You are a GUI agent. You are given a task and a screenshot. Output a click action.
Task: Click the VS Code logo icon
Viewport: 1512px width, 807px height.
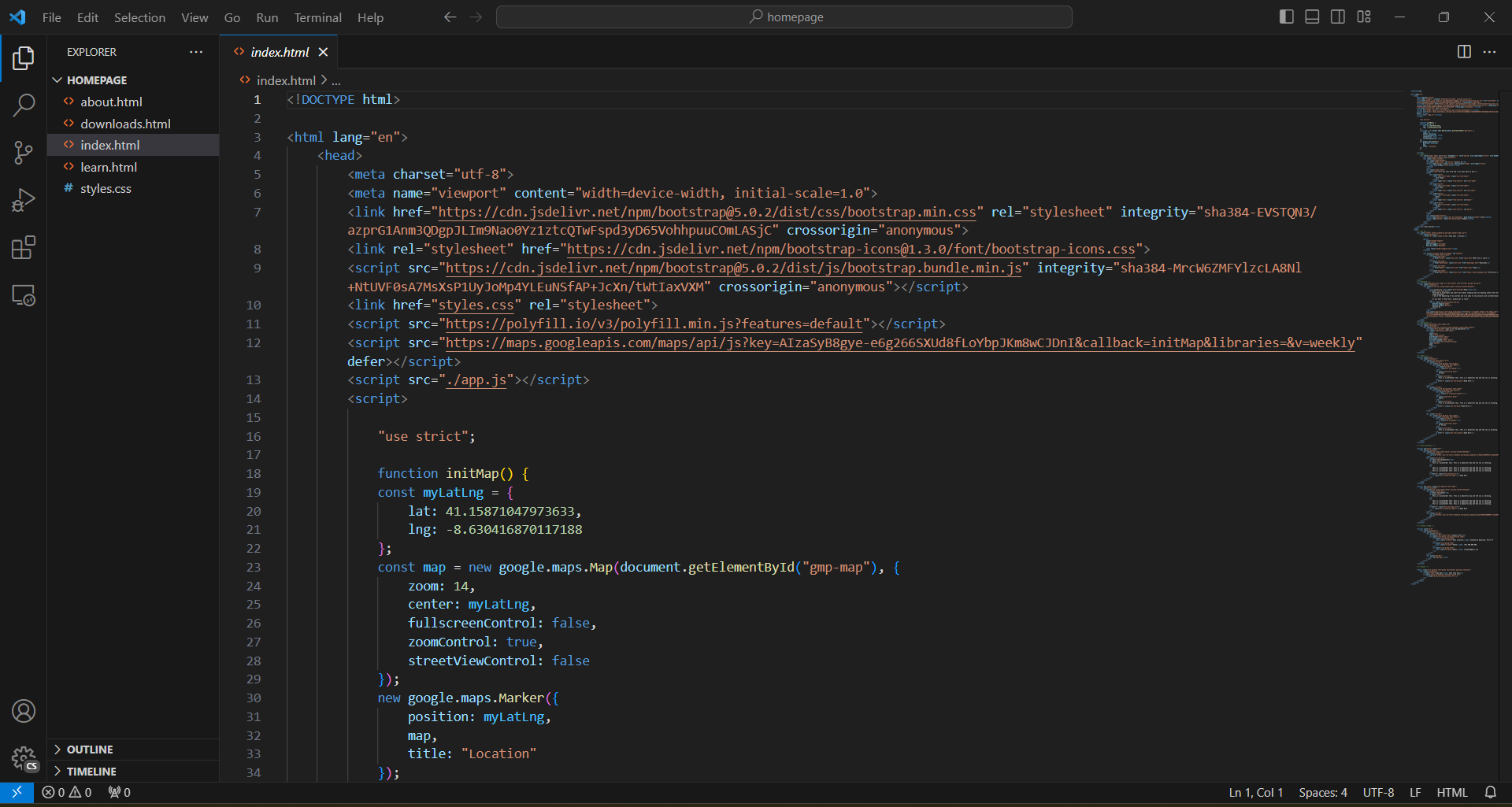[17, 17]
